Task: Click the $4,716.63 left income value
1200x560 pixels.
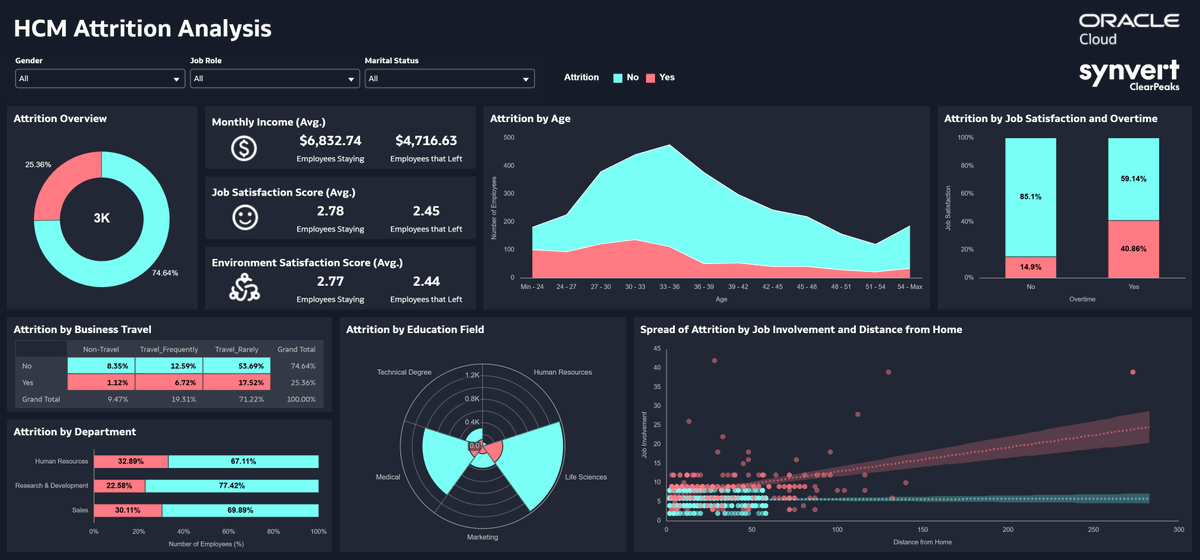Action: (x=426, y=141)
